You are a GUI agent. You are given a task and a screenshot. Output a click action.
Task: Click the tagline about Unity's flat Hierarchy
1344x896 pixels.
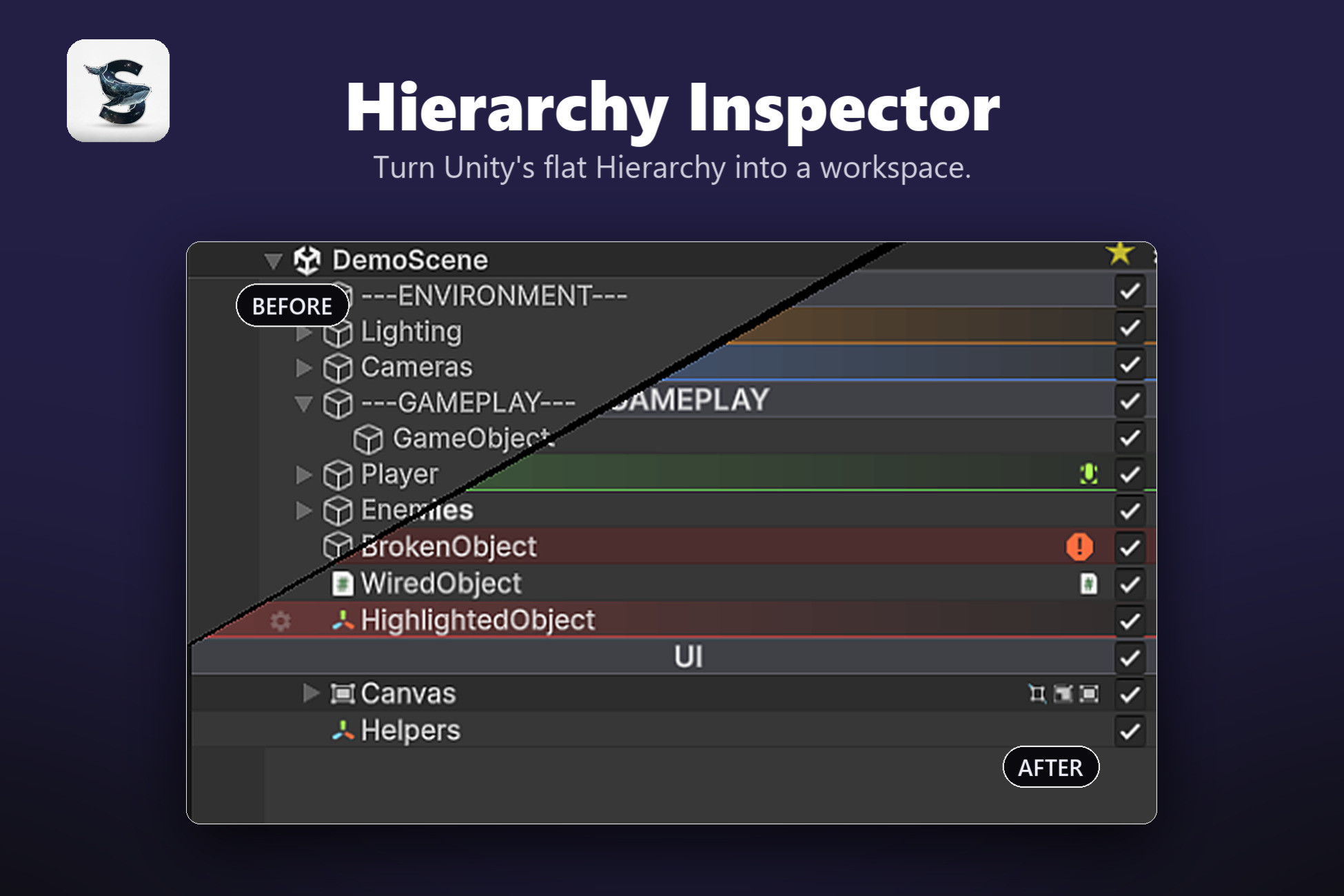(x=672, y=168)
